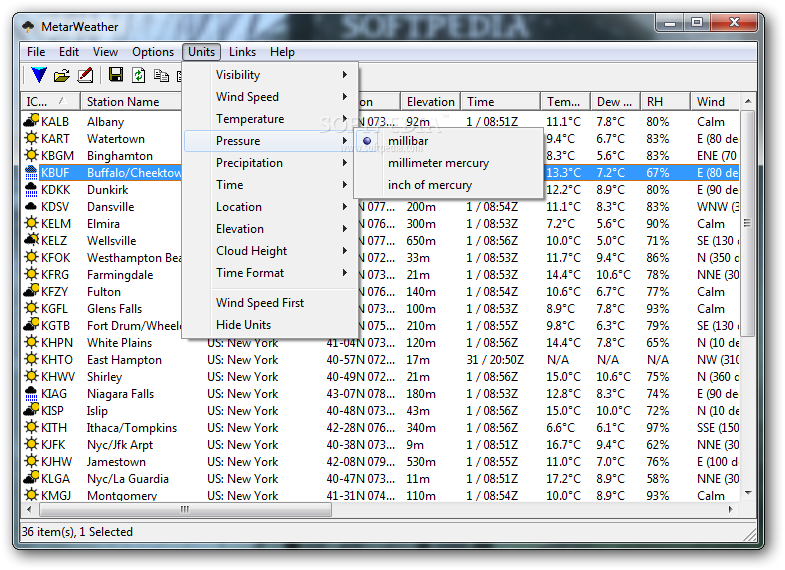Open the View menu

point(105,52)
